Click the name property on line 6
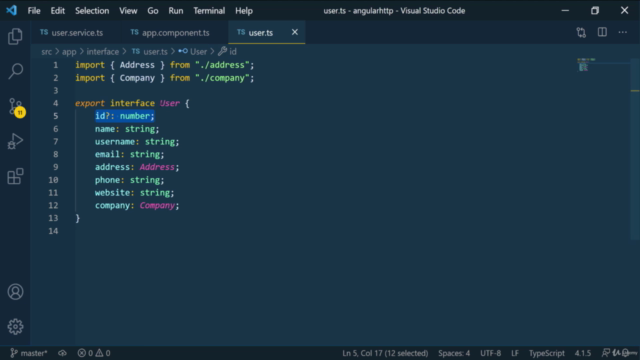Viewport: 640px width, 360px height. point(105,129)
